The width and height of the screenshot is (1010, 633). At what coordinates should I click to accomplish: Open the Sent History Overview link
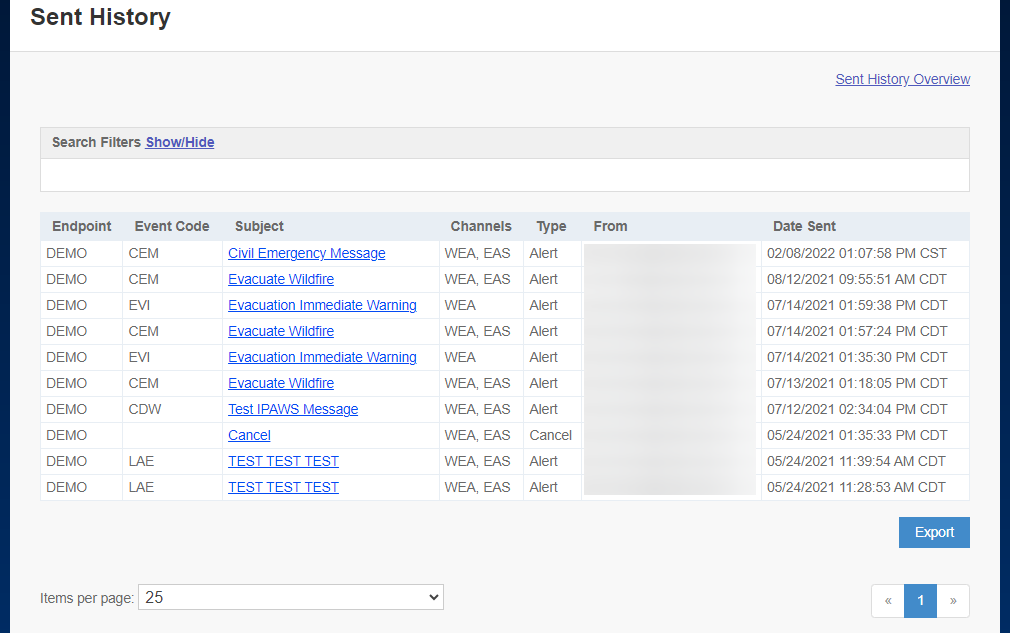pyautogui.click(x=902, y=79)
